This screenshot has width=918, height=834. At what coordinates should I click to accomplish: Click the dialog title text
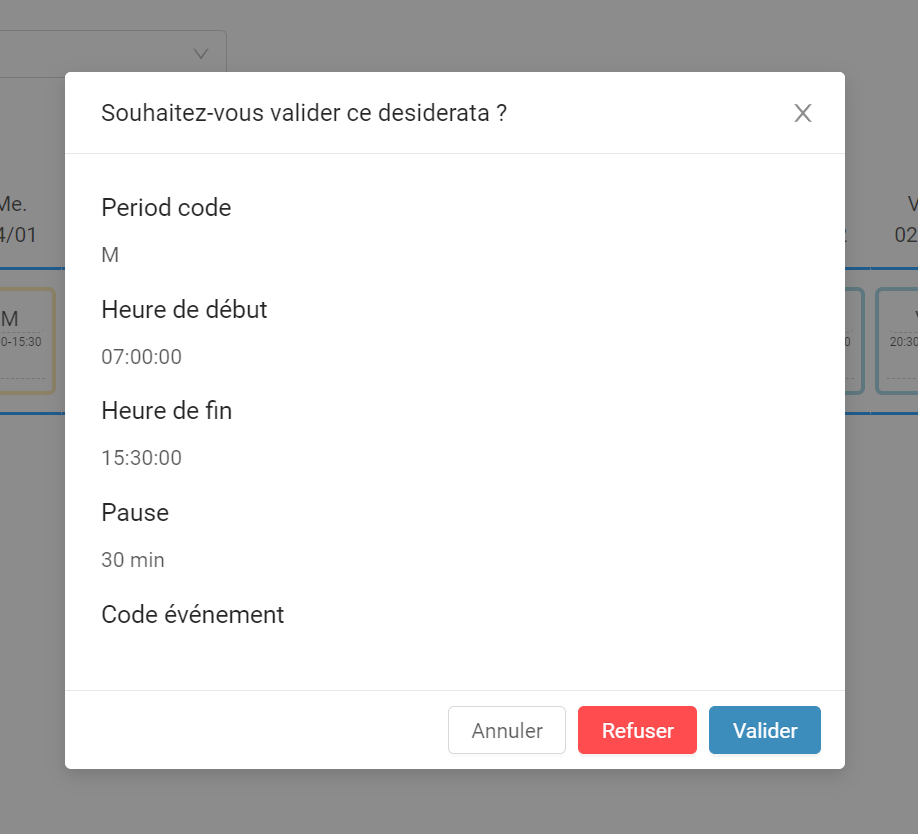[x=304, y=113]
